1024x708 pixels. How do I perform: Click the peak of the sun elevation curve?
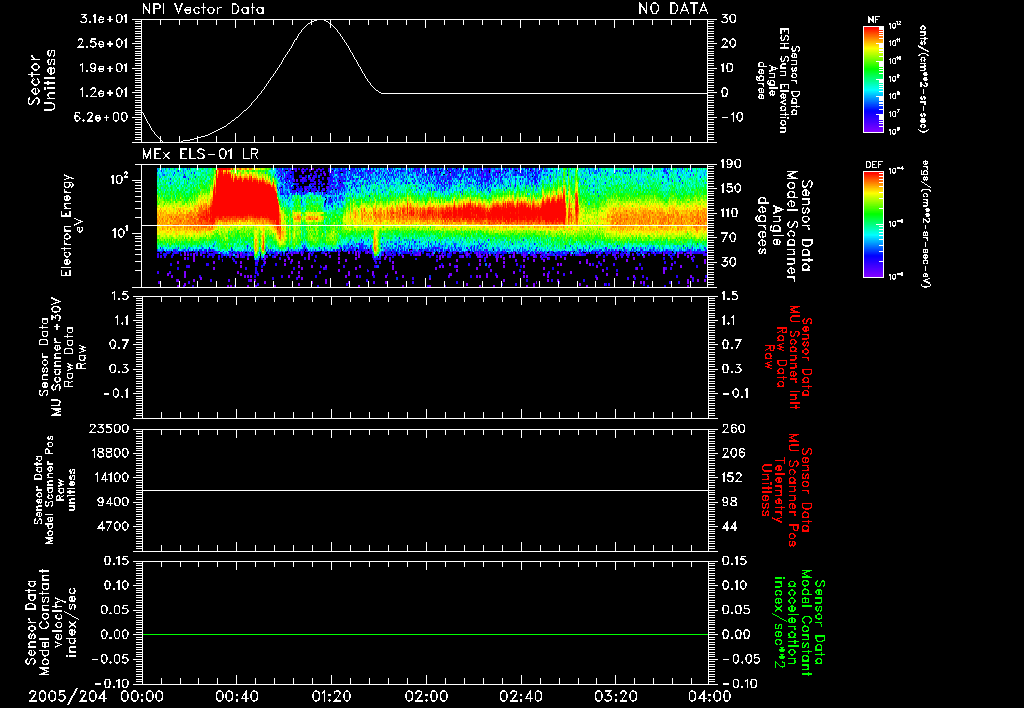point(319,20)
